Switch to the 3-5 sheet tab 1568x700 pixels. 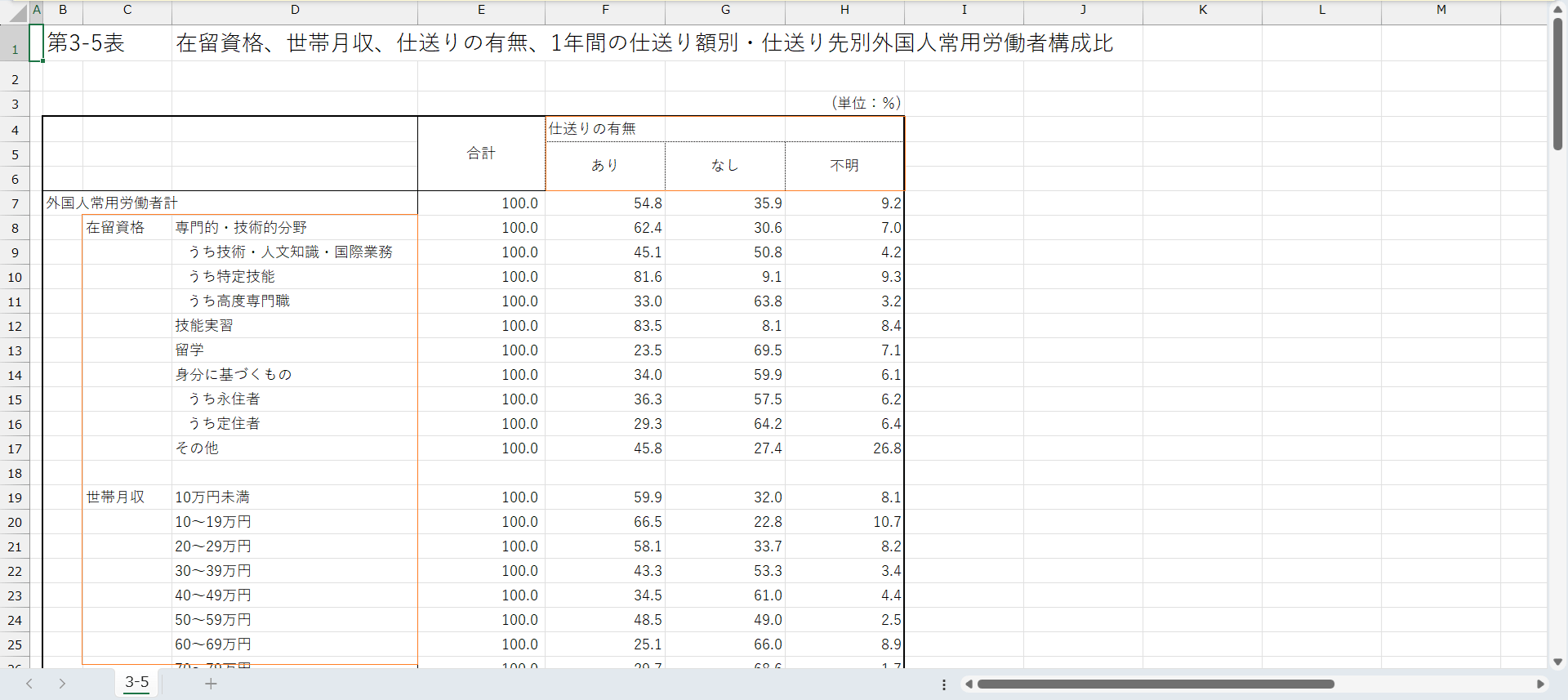click(x=137, y=683)
